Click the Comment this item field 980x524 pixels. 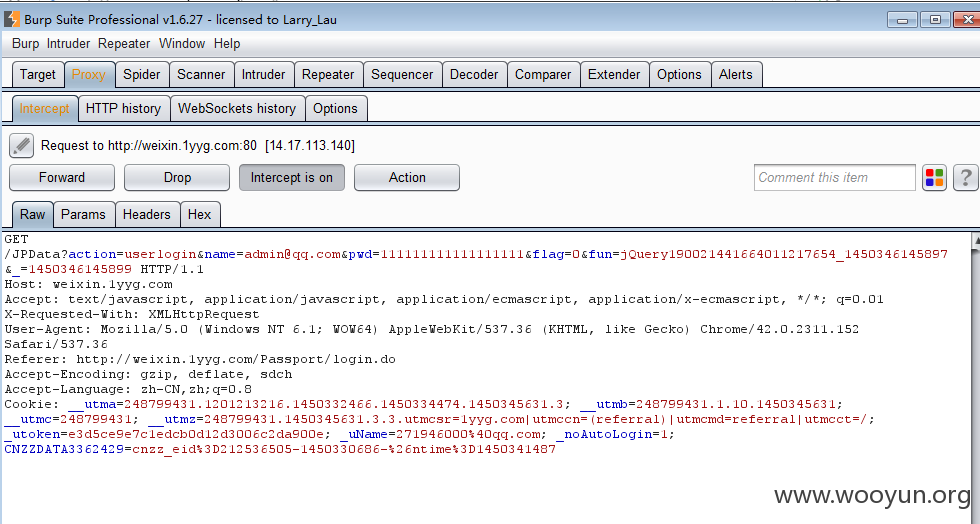[834, 178]
